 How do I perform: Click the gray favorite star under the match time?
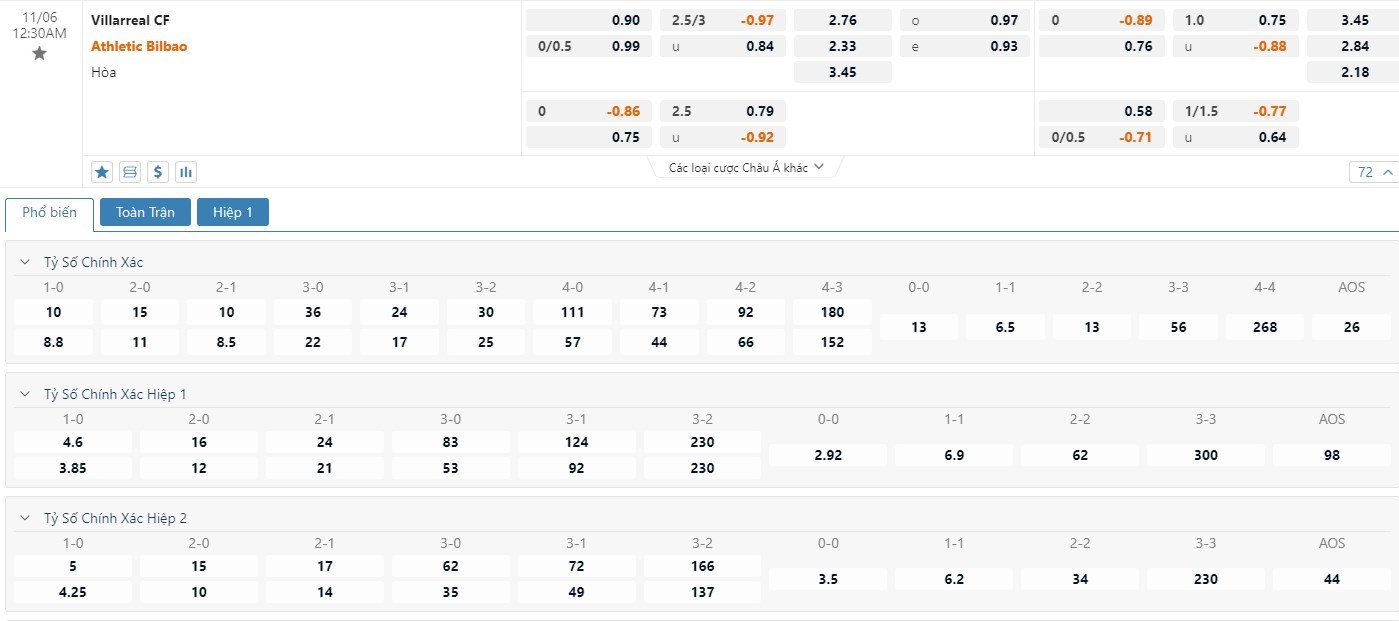[x=40, y=54]
